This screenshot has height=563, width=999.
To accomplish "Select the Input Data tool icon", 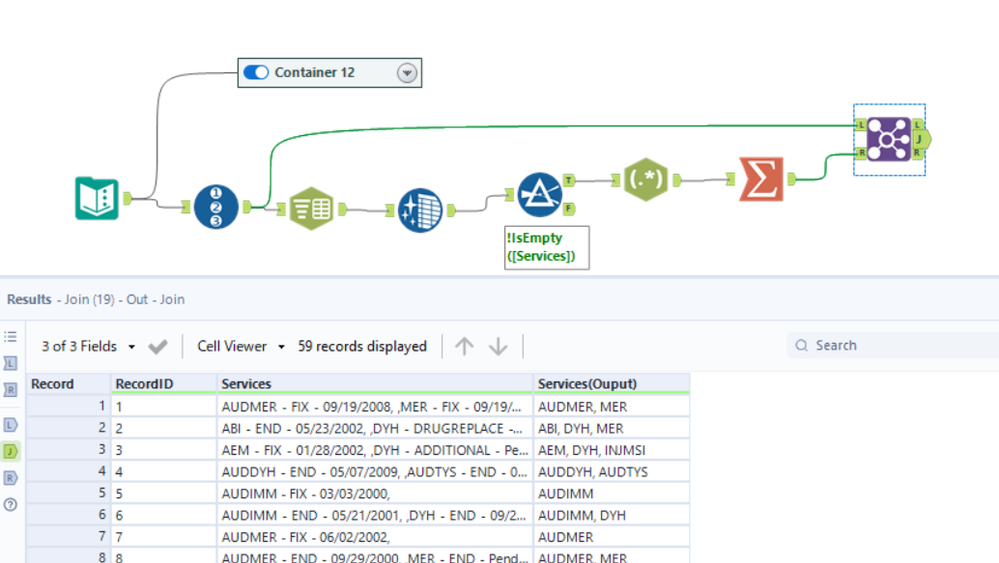I will [97, 198].
